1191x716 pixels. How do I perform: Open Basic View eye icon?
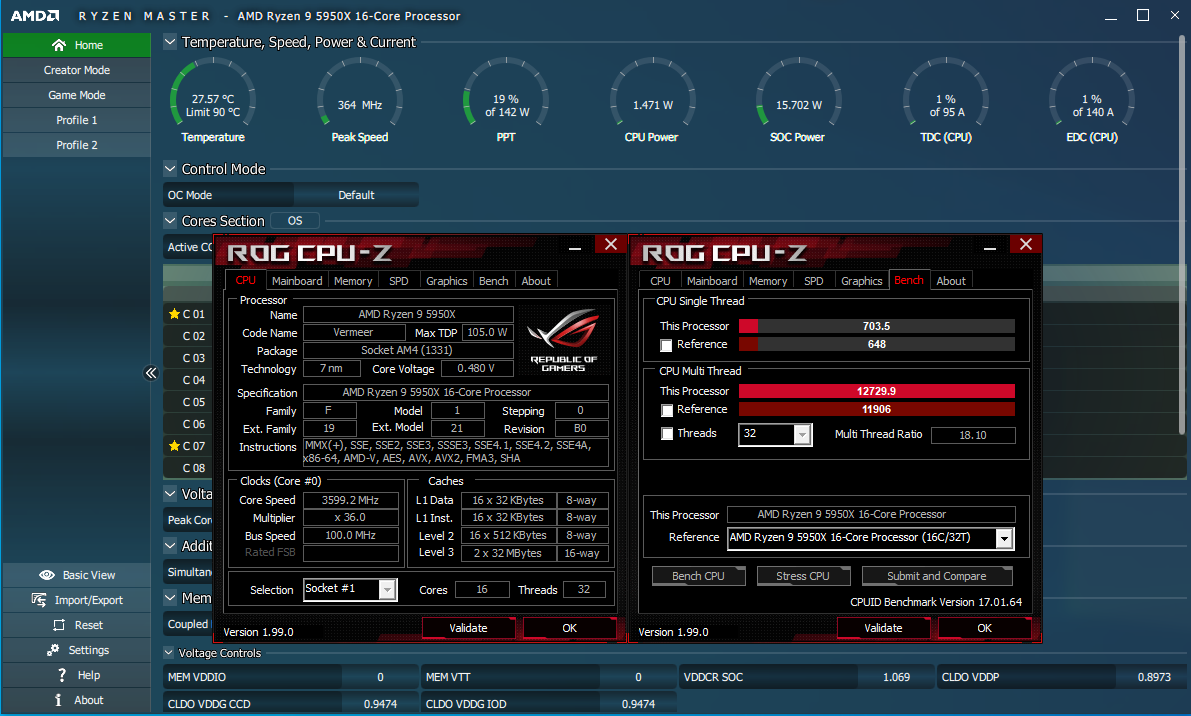46,575
